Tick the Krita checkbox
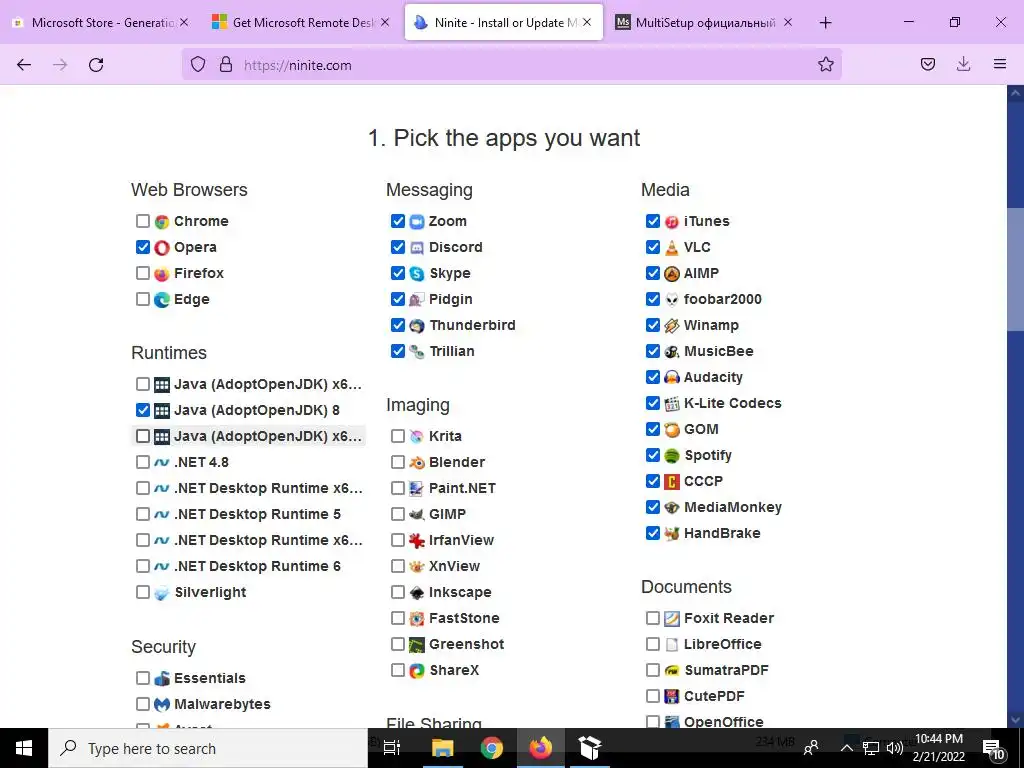 tap(398, 436)
